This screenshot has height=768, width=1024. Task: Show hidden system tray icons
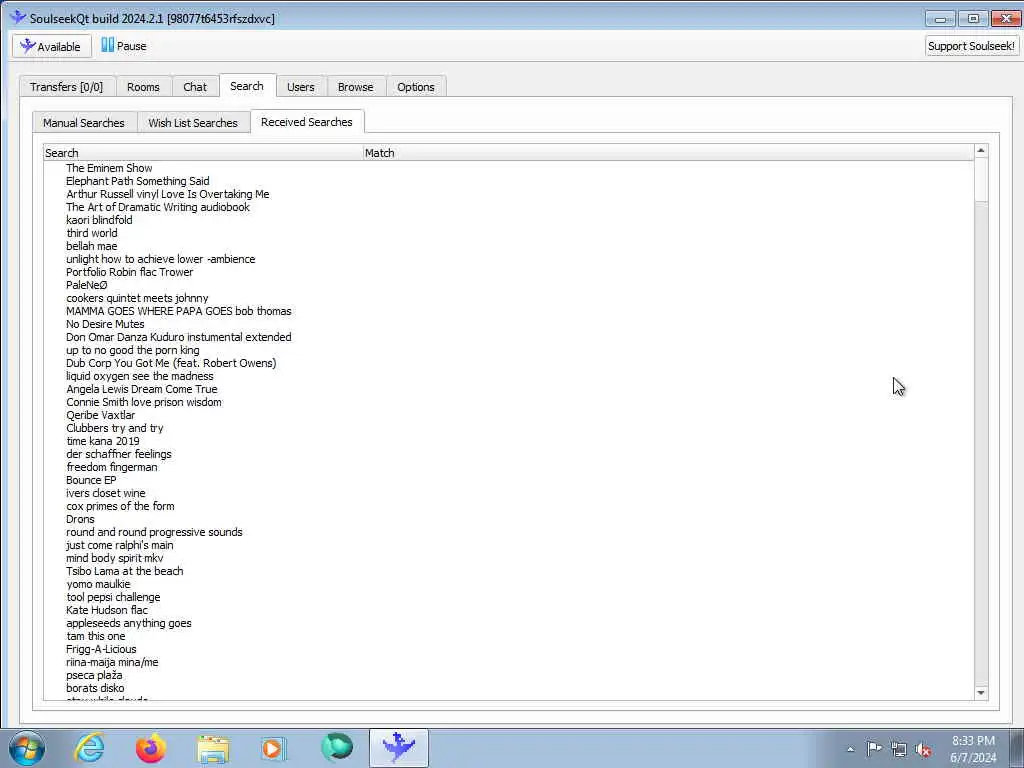[850, 749]
